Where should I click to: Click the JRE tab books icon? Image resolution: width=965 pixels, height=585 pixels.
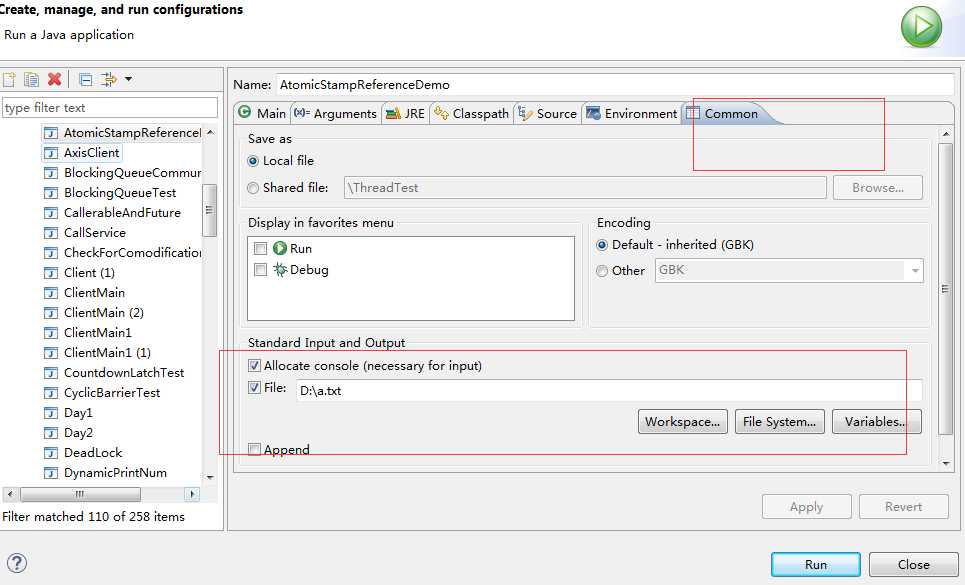coord(393,114)
